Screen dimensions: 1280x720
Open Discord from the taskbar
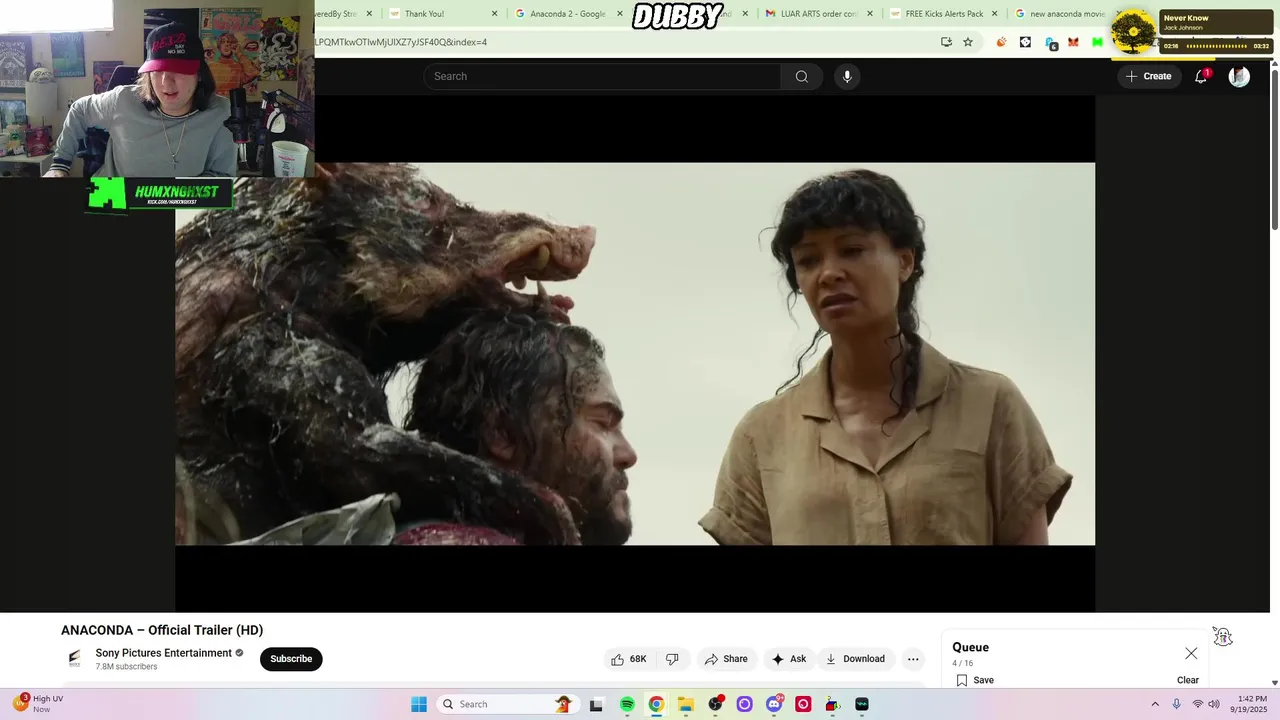pos(774,704)
